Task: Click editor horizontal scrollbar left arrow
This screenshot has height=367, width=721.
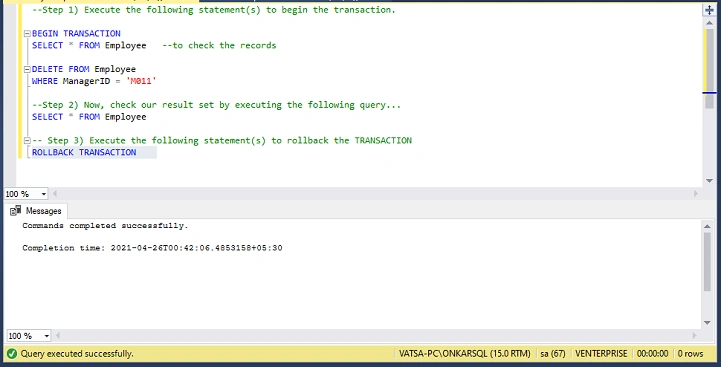Action: tap(55, 194)
